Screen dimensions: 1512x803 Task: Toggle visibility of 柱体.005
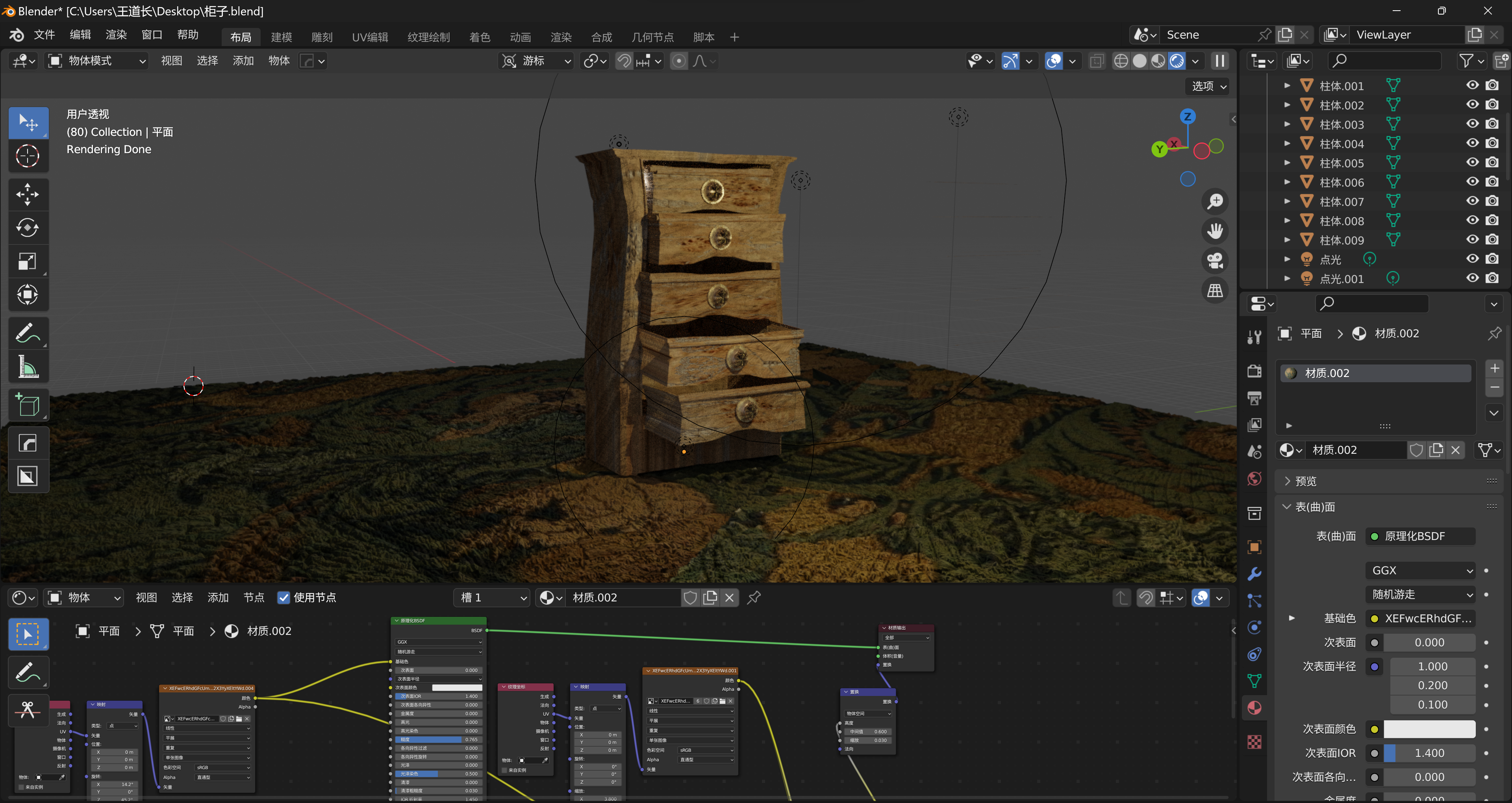click(x=1472, y=163)
